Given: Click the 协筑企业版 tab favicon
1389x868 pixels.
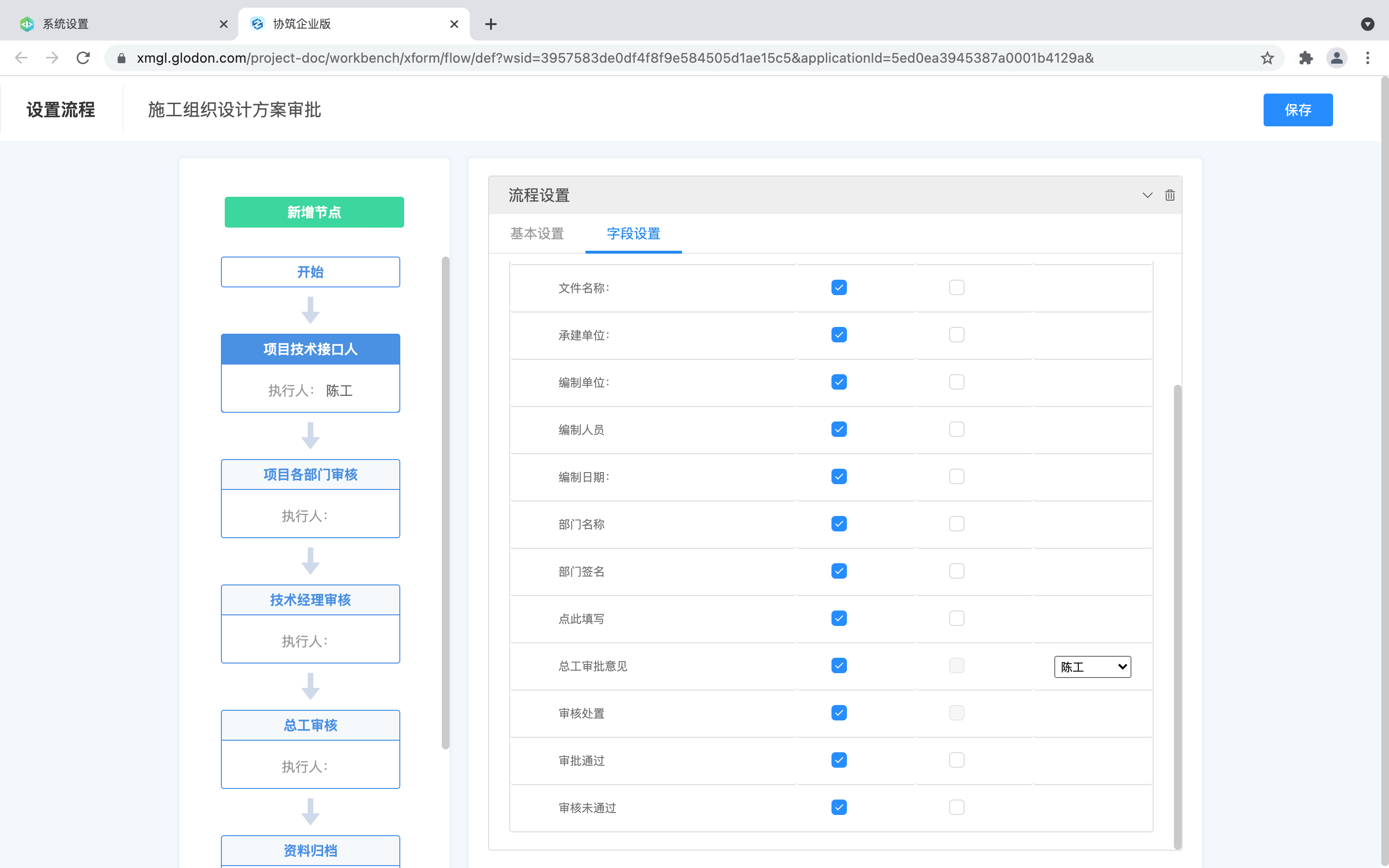Looking at the screenshot, I should coord(257,24).
